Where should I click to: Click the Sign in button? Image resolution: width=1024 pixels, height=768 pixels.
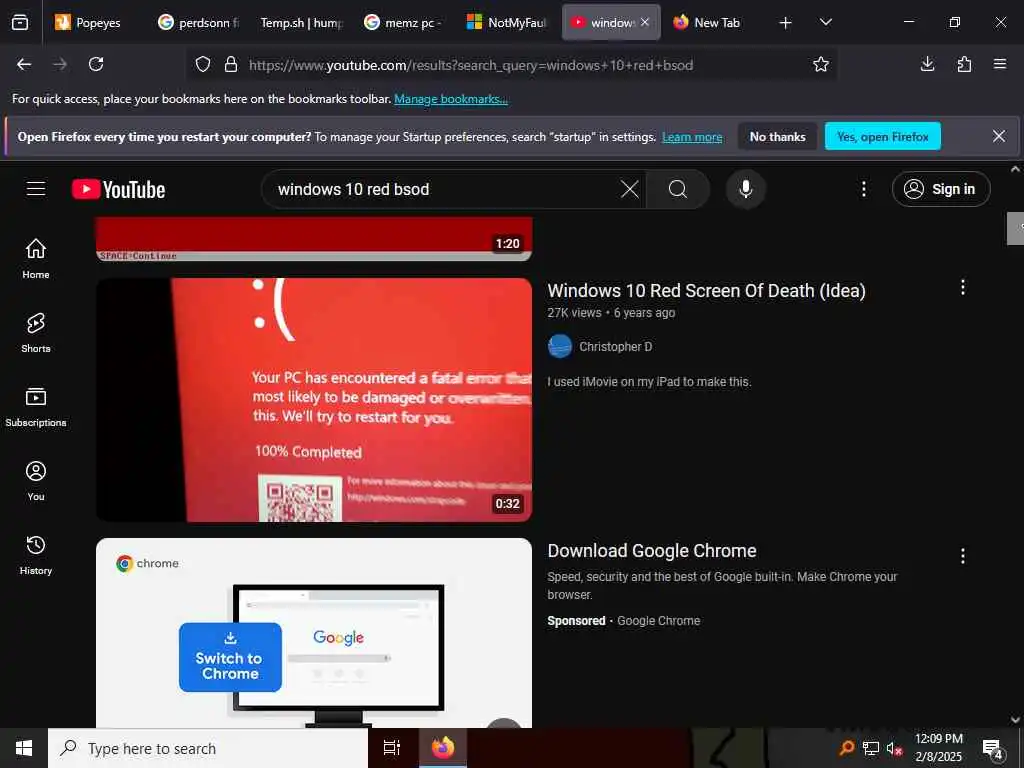[940, 189]
